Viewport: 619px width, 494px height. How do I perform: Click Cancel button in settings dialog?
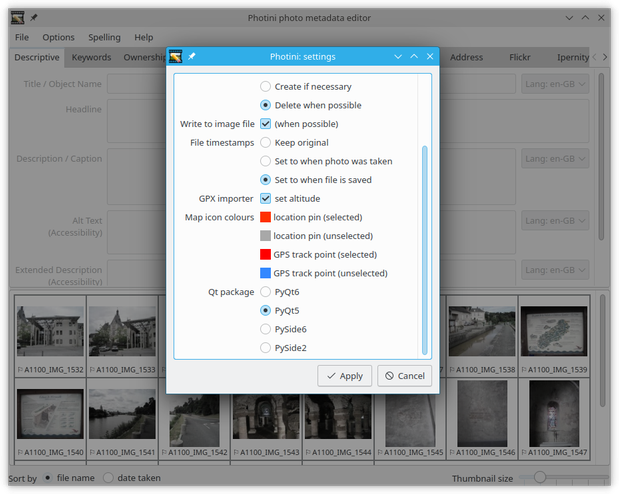405,376
